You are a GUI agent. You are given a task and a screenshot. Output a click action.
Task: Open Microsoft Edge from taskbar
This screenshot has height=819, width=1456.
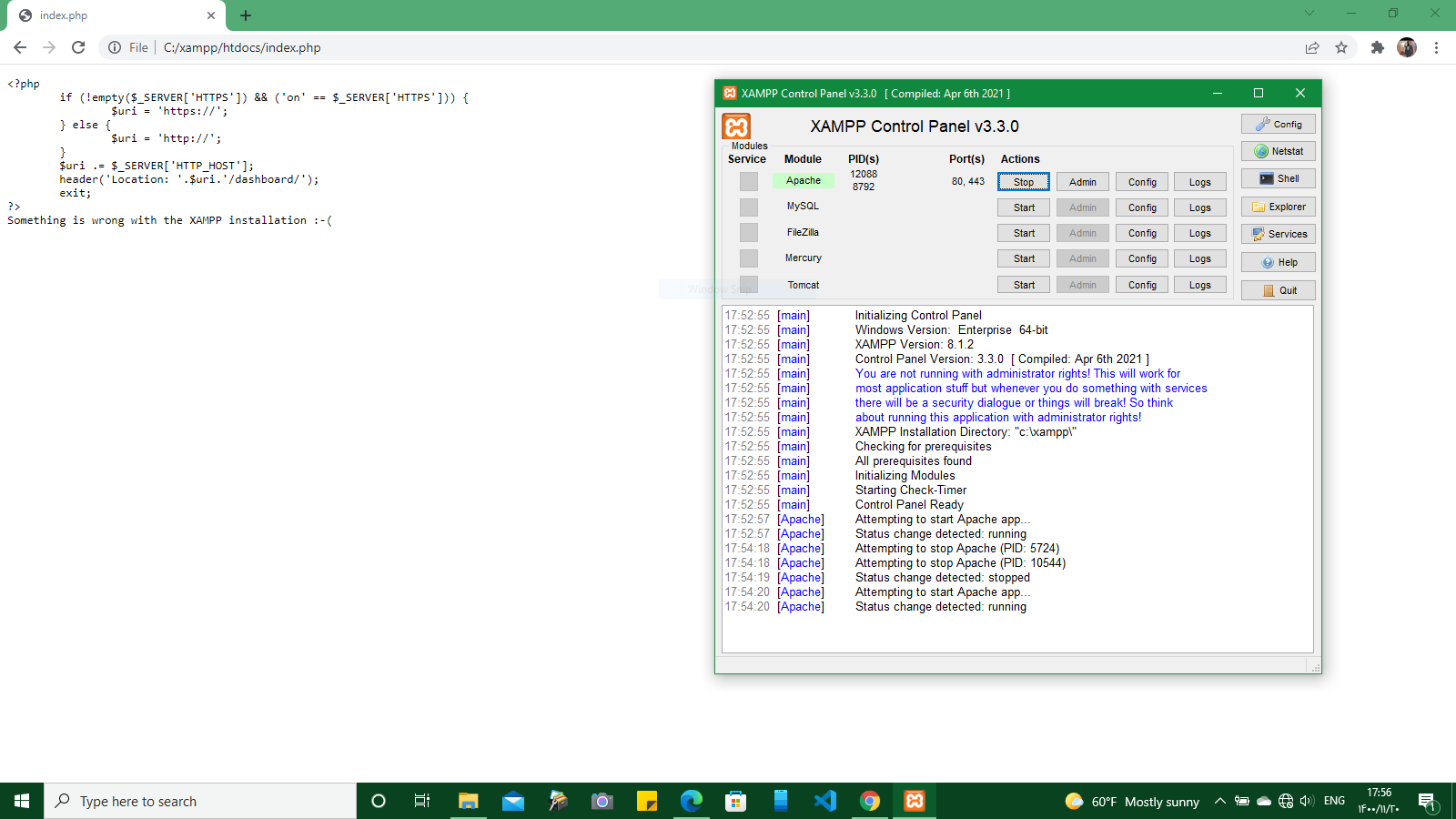click(x=692, y=801)
